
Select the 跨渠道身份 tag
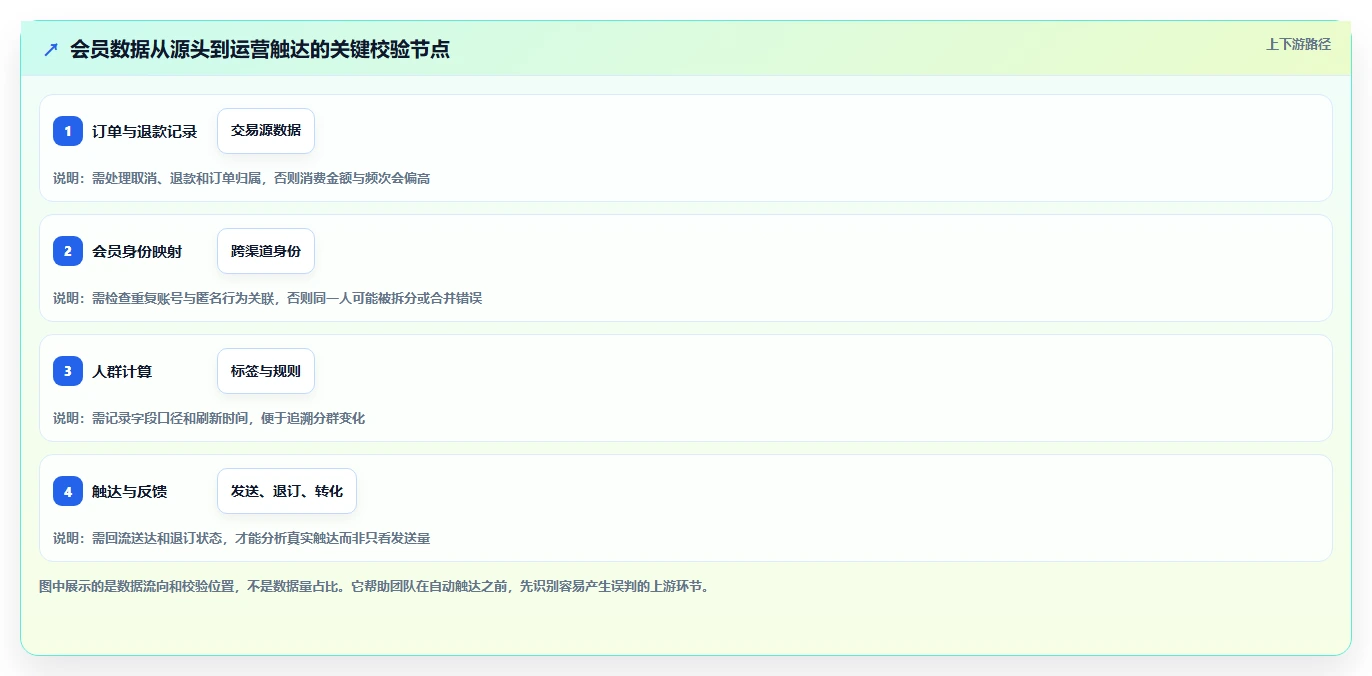click(266, 251)
